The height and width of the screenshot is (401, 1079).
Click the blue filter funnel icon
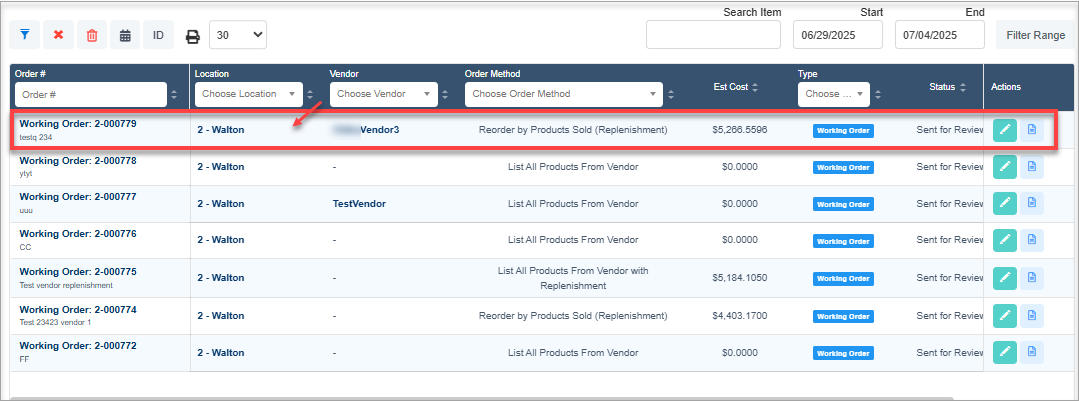pyautogui.click(x=25, y=35)
